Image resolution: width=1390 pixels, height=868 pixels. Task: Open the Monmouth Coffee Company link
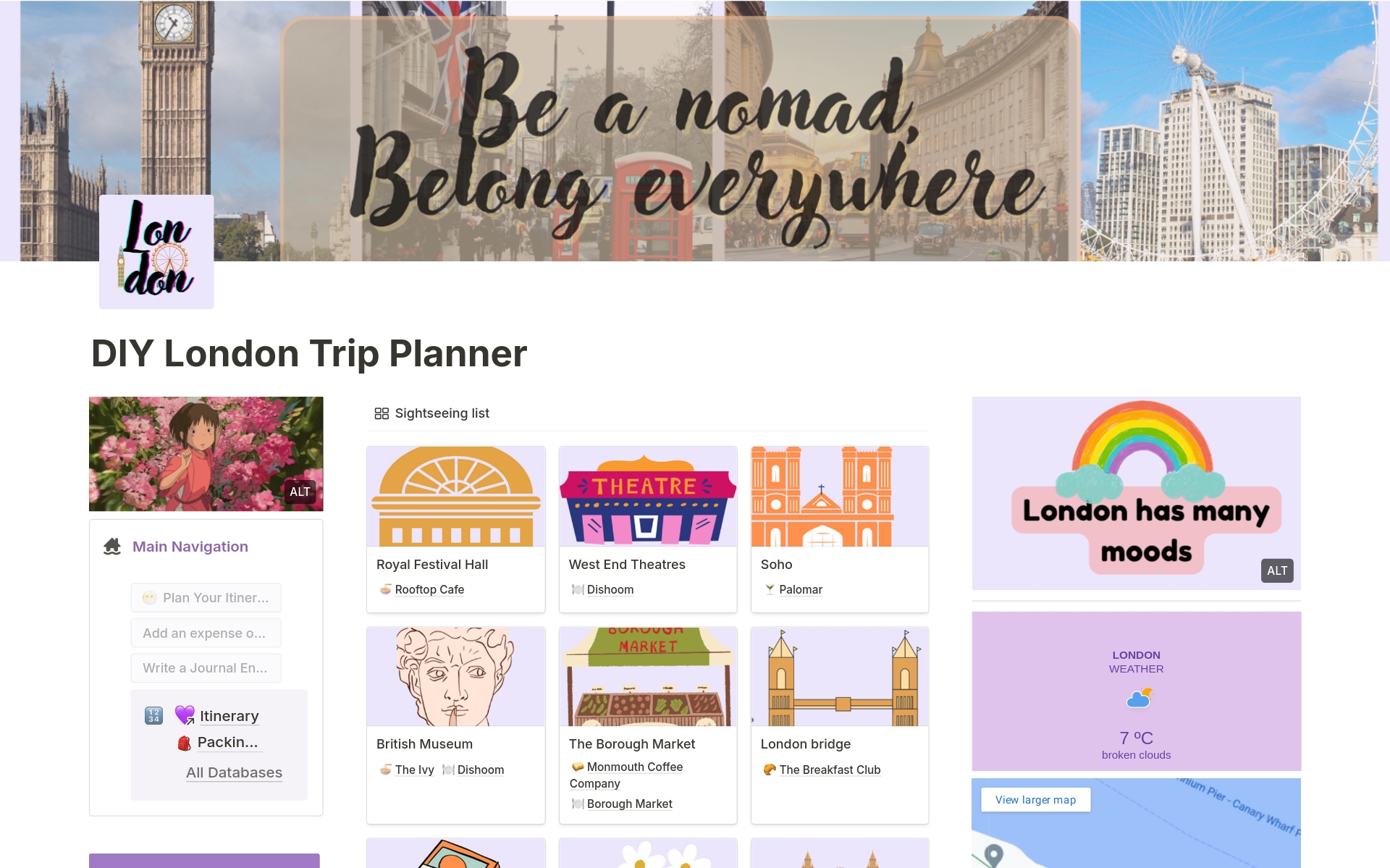tap(633, 767)
